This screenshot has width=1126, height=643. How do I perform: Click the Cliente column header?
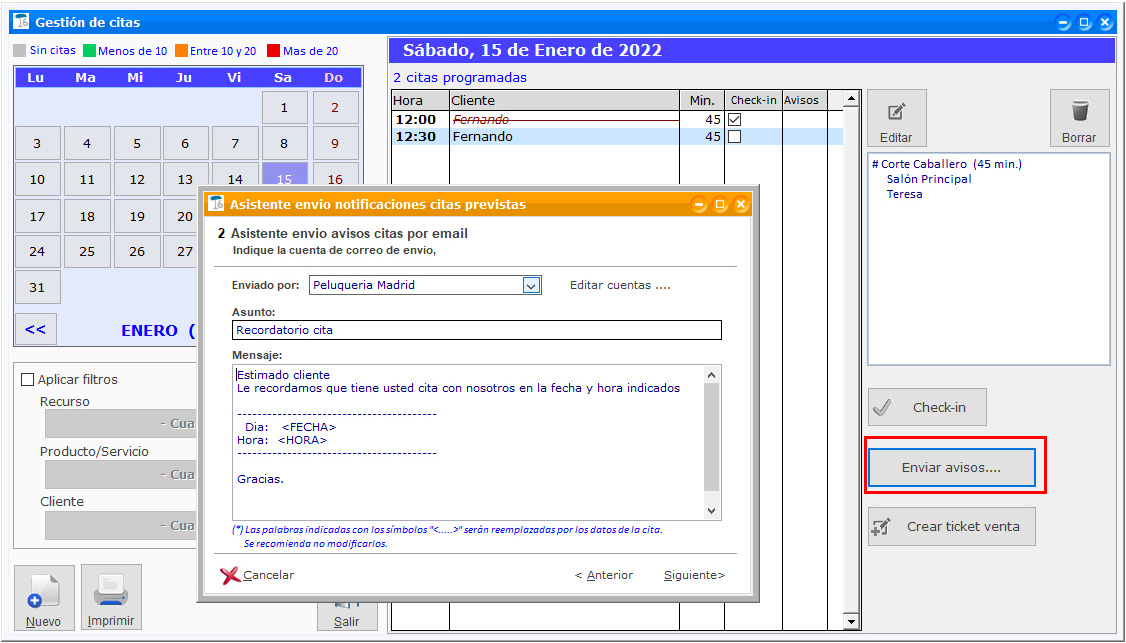pos(564,101)
